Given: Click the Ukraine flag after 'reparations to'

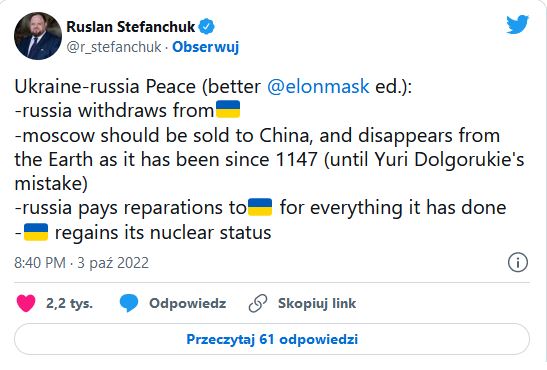Looking at the screenshot, I should pyautogui.click(x=260, y=207).
